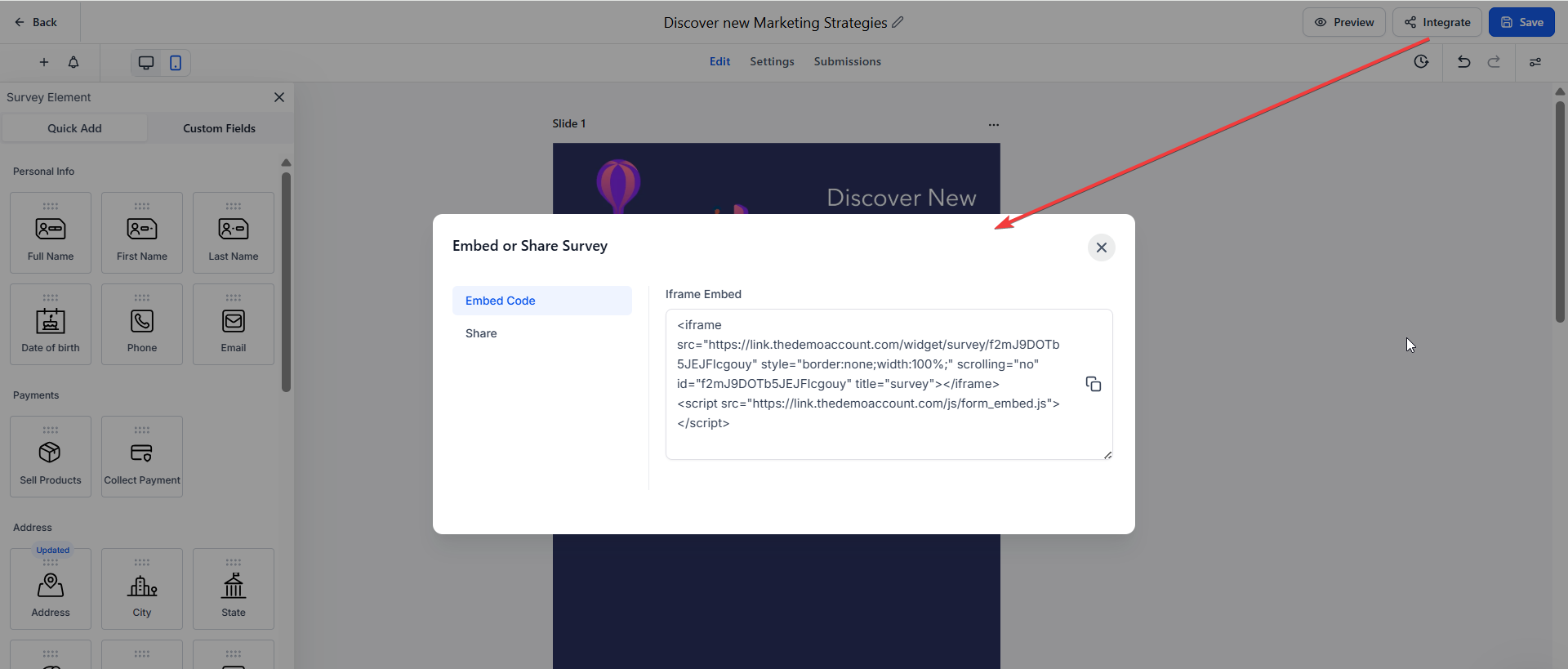Viewport: 1568px width, 669px height.
Task: Select the Embed Code tab
Action: 542,301
